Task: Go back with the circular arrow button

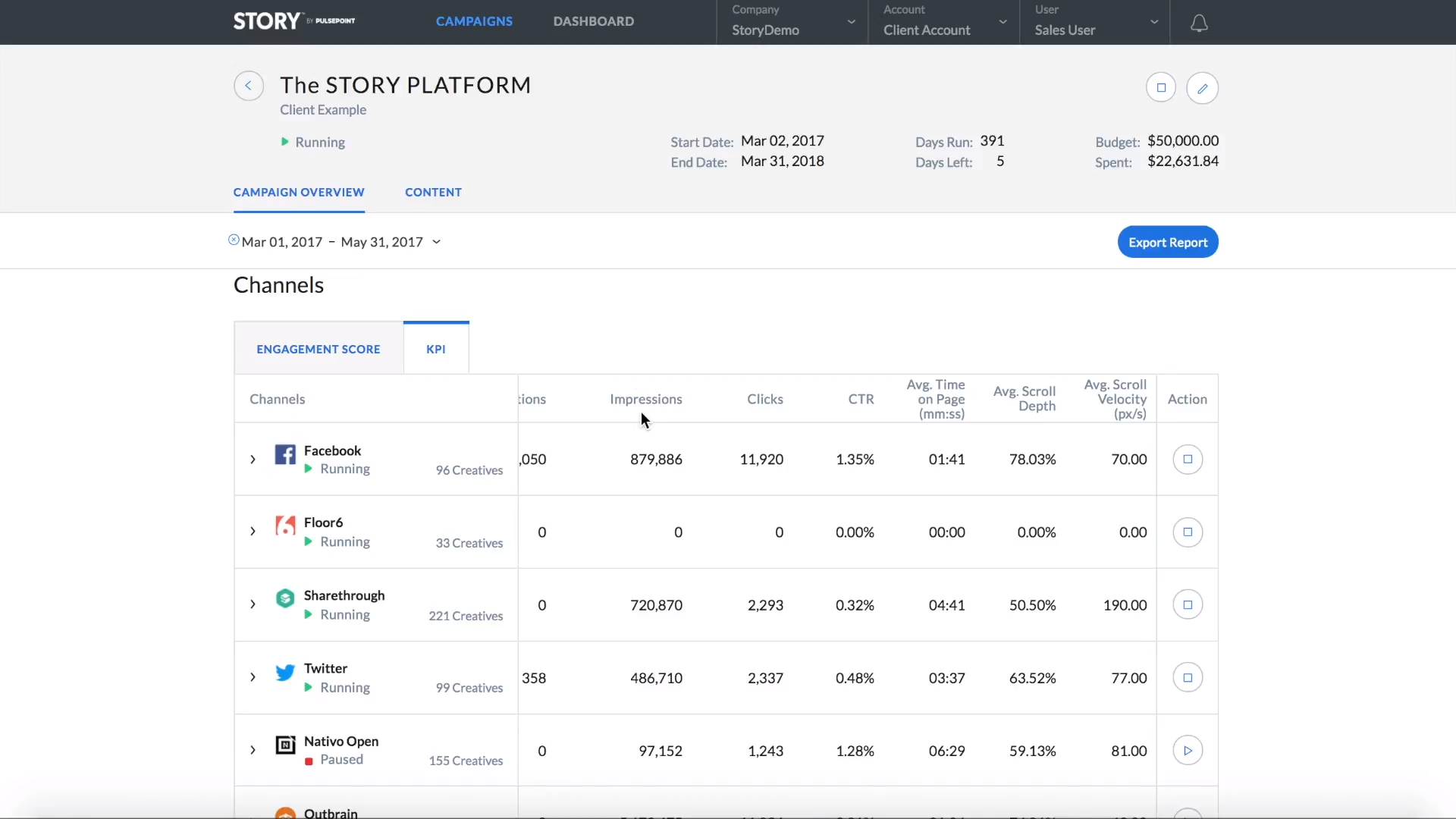Action: coord(249,86)
